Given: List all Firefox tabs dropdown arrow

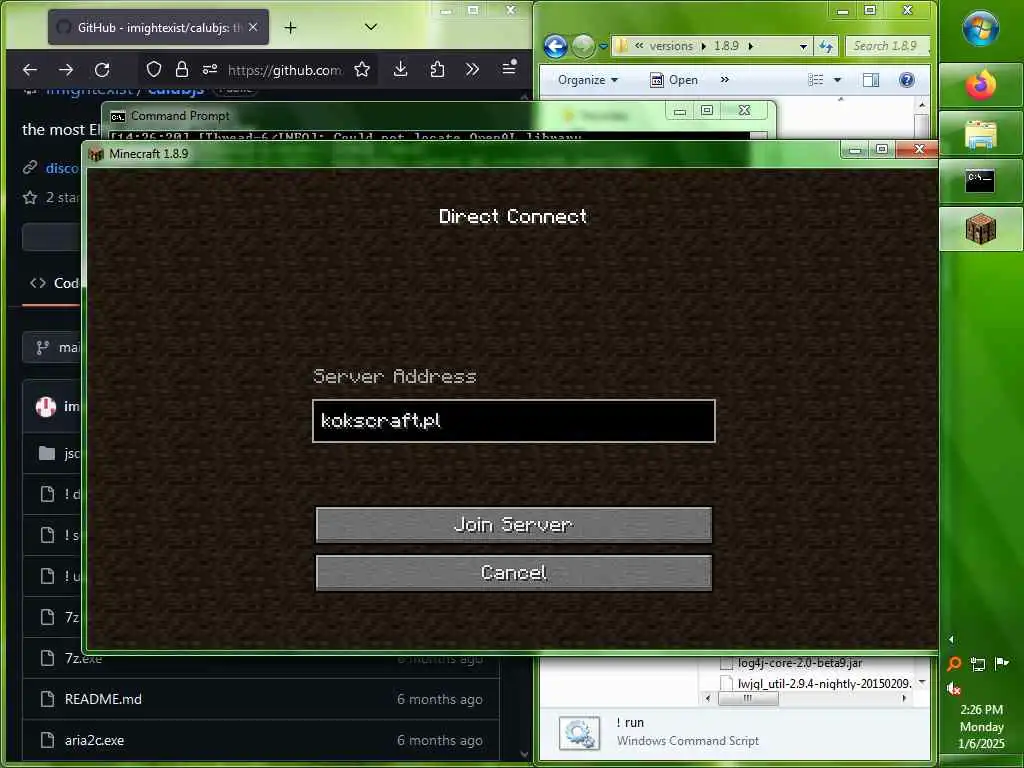Looking at the screenshot, I should [x=371, y=27].
